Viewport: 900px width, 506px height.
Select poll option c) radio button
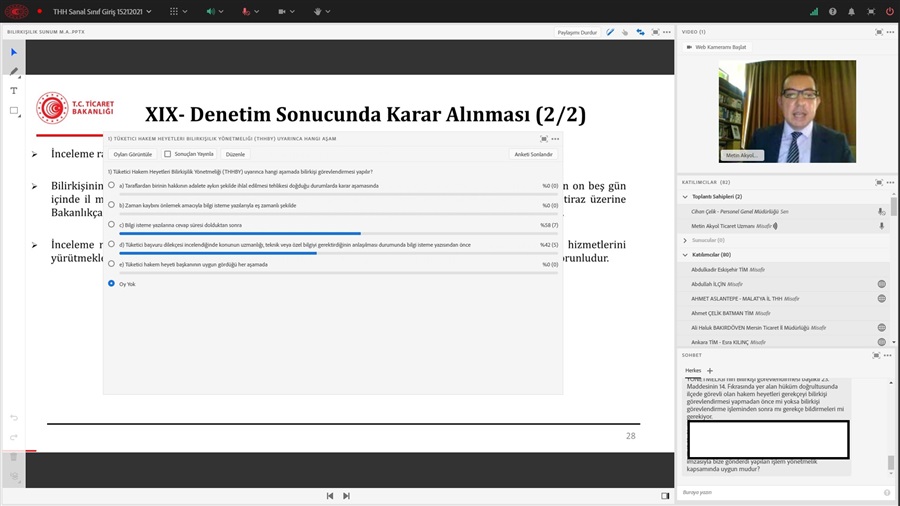(111, 224)
